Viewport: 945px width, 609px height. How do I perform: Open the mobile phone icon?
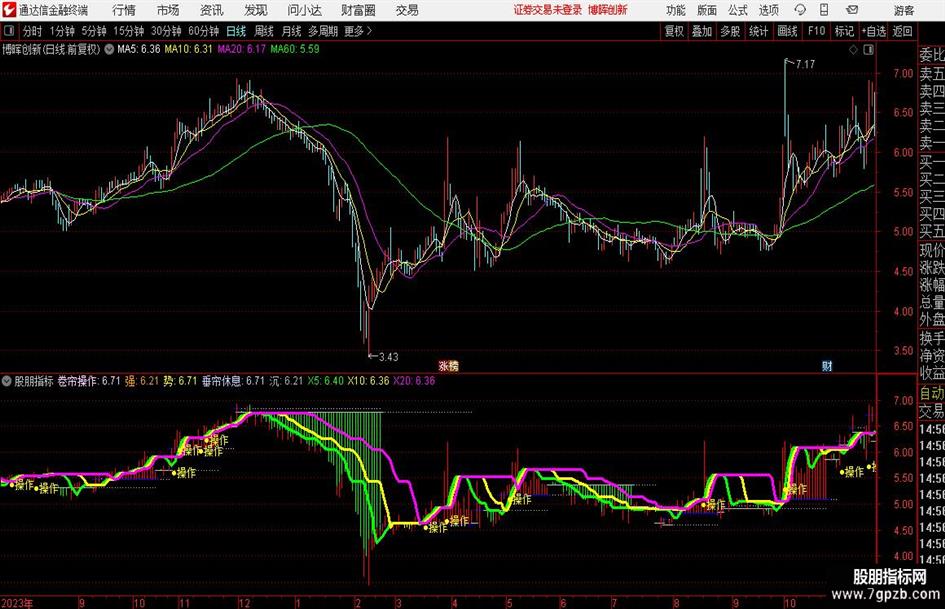824,10
